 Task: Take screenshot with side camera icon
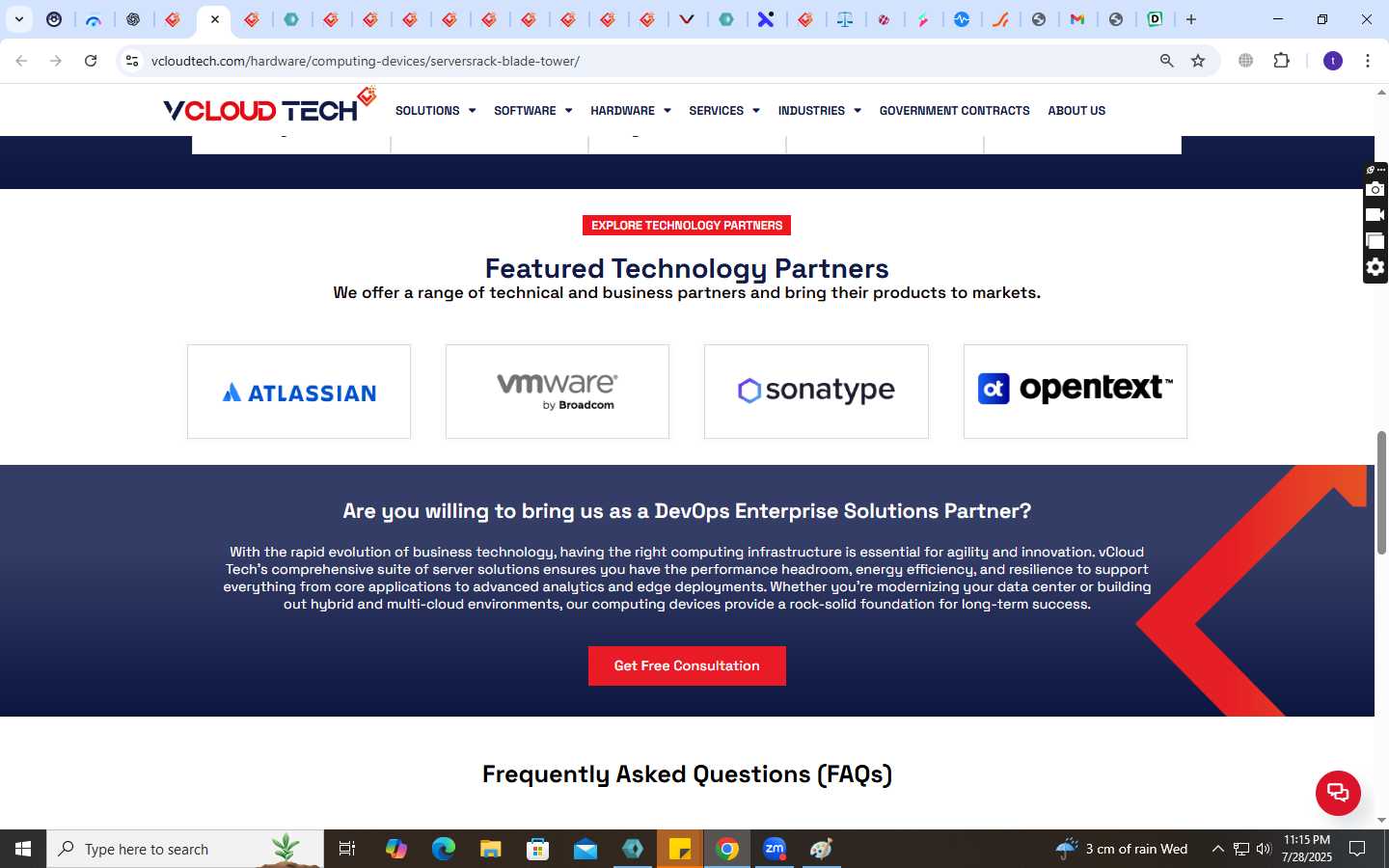tap(1375, 189)
